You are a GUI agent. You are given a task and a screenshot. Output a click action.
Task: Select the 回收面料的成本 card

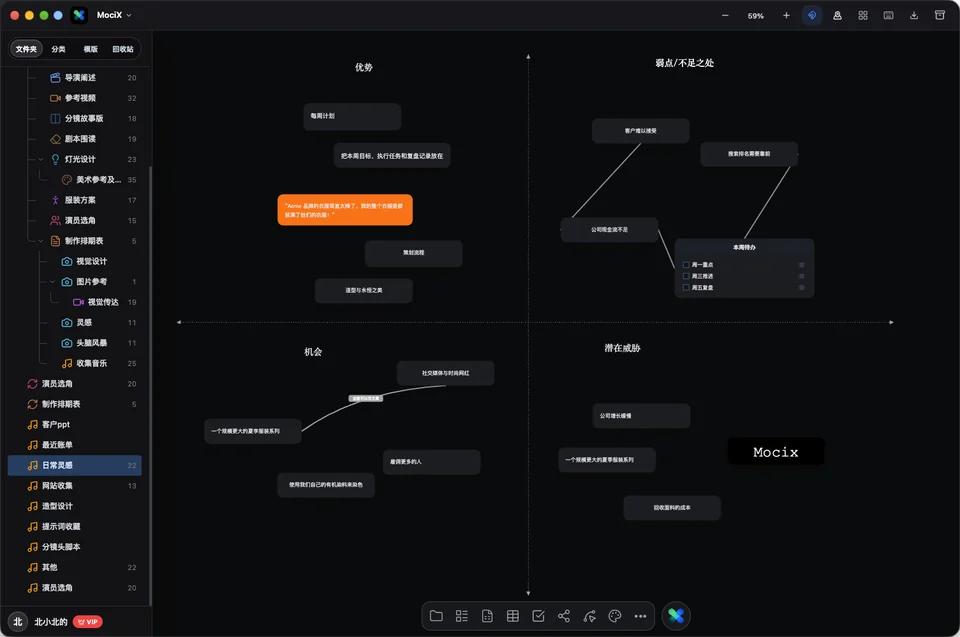click(x=672, y=508)
